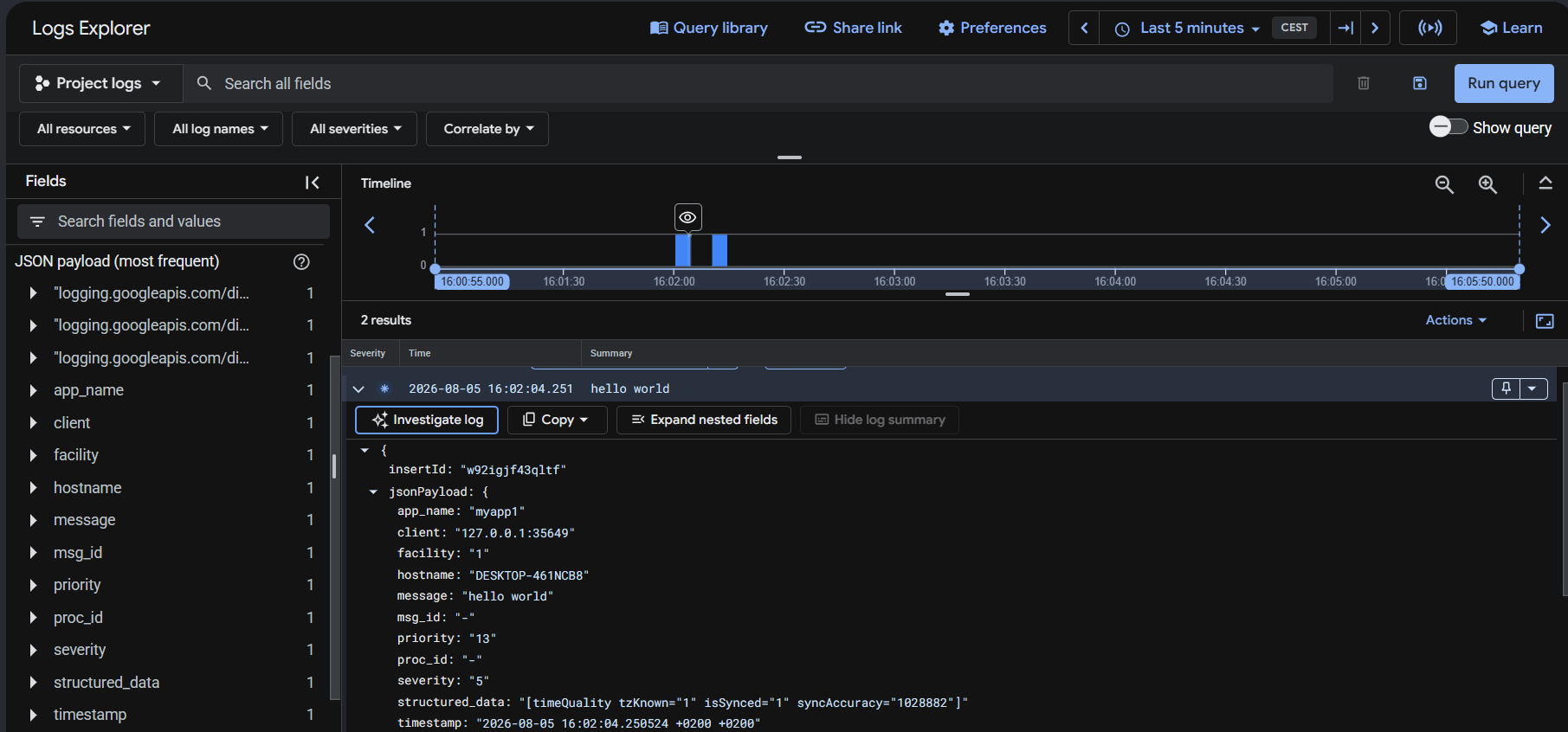Screen dimensions: 1568x732
Task: Click the Time column header
Action: click(x=420, y=353)
